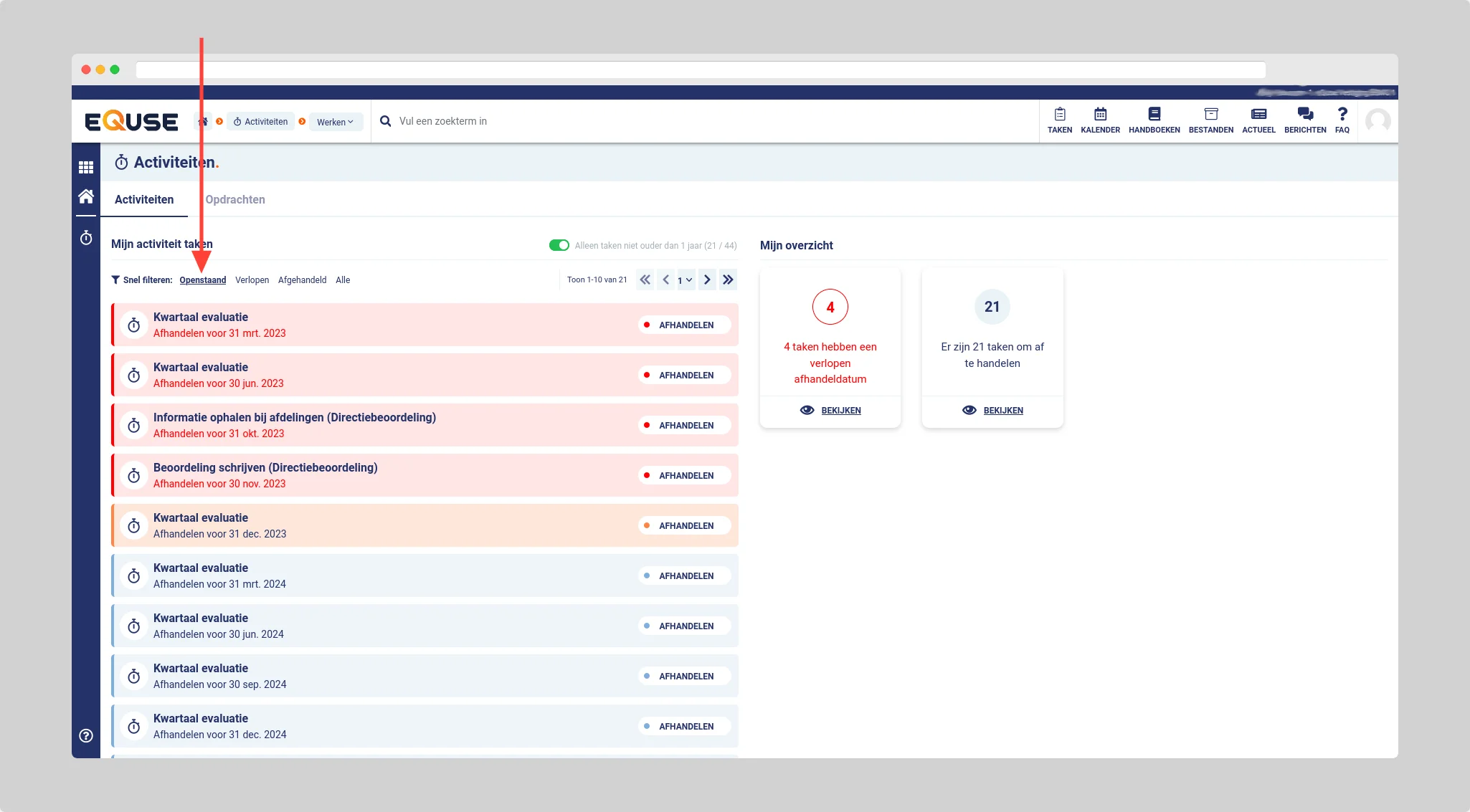
Task: Select the Verlopen quick filter
Action: pyautogui.click(x=252, y=280)
